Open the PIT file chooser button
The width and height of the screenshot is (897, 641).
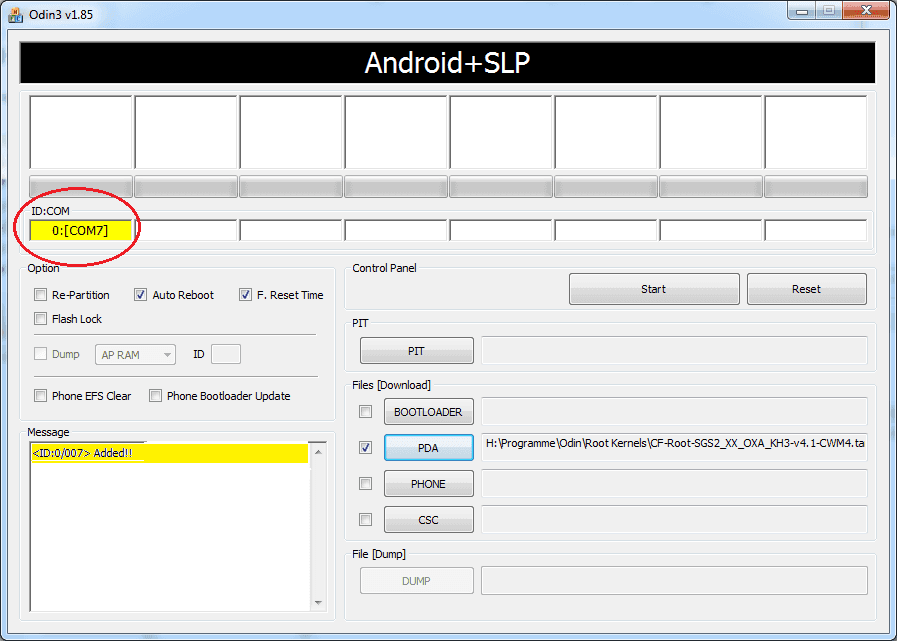(416, 351)
